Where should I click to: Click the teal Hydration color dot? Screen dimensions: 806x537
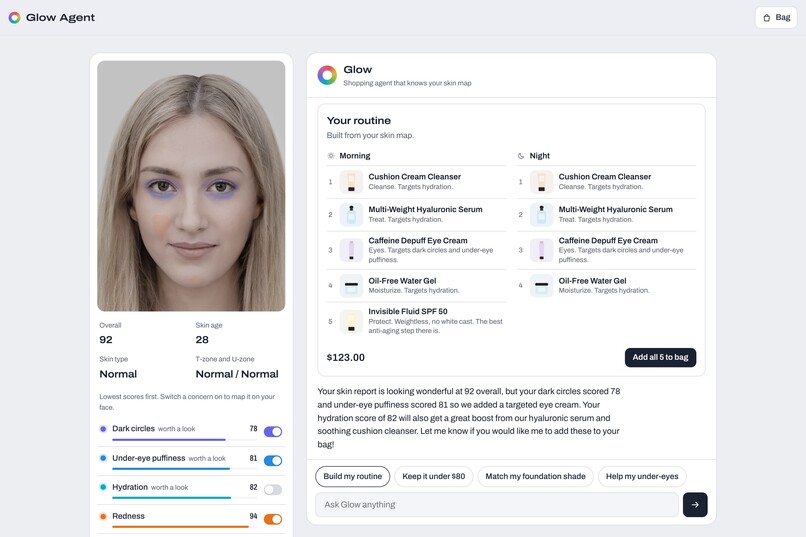coord(103,487)
